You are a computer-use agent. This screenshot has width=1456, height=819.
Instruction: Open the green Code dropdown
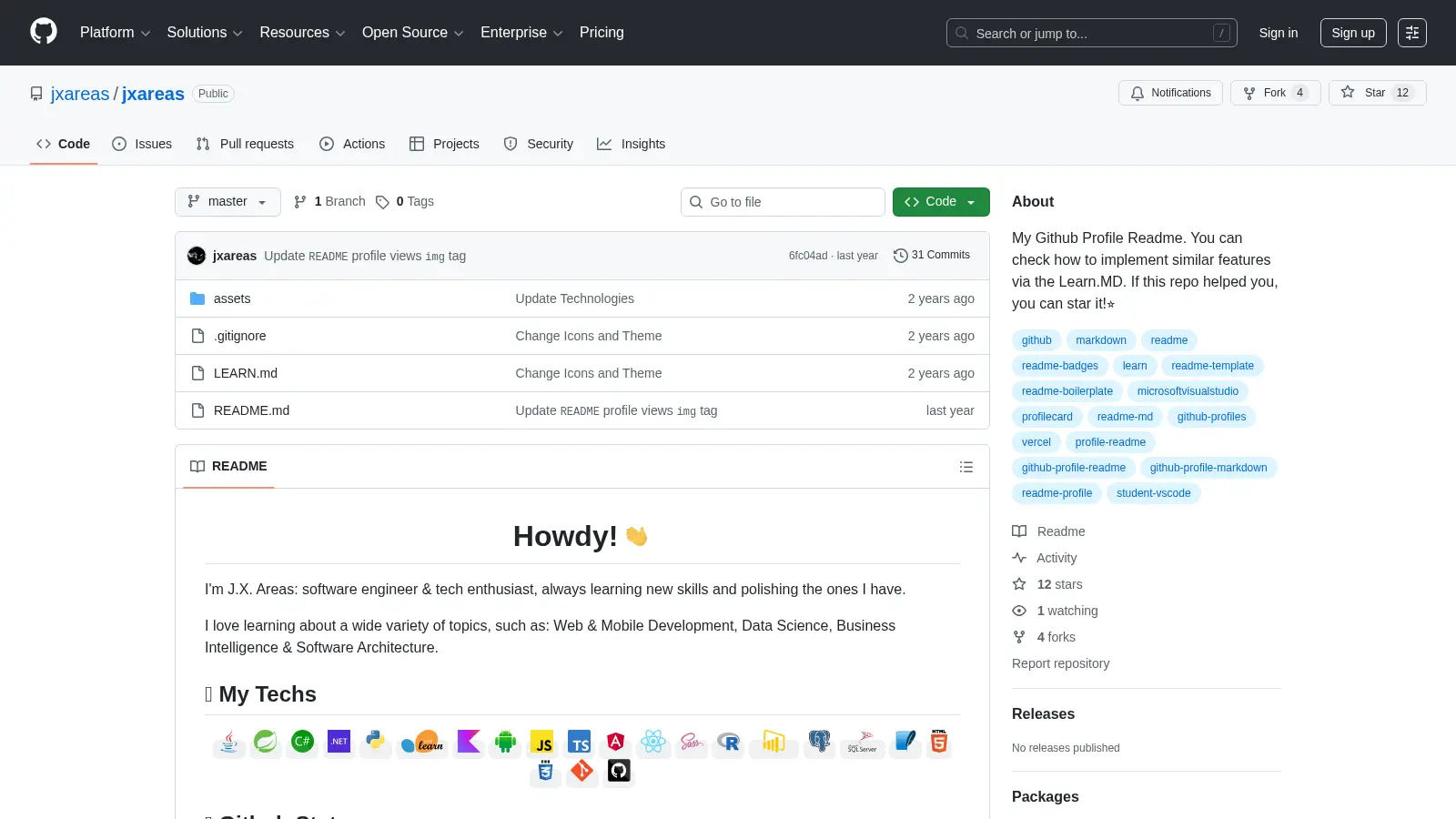(x=941, y=202)
